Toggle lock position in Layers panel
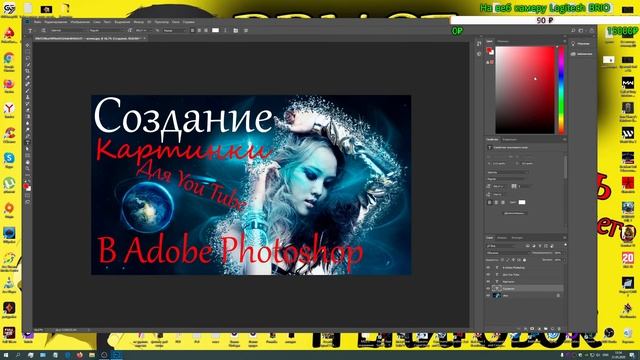The height and width of the screenshot is (360, 640). click(x=513, y=260)
